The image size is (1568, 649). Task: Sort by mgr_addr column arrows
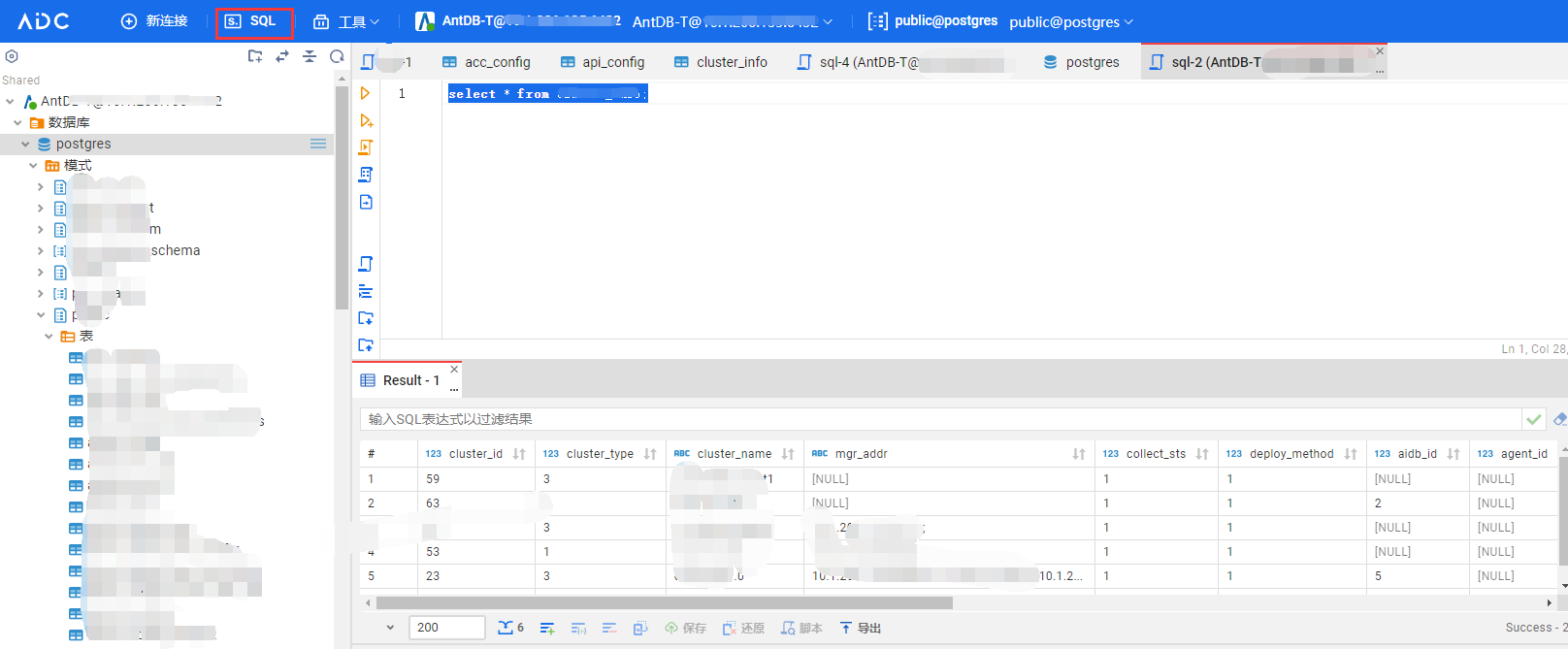[x=1079, y=454]
